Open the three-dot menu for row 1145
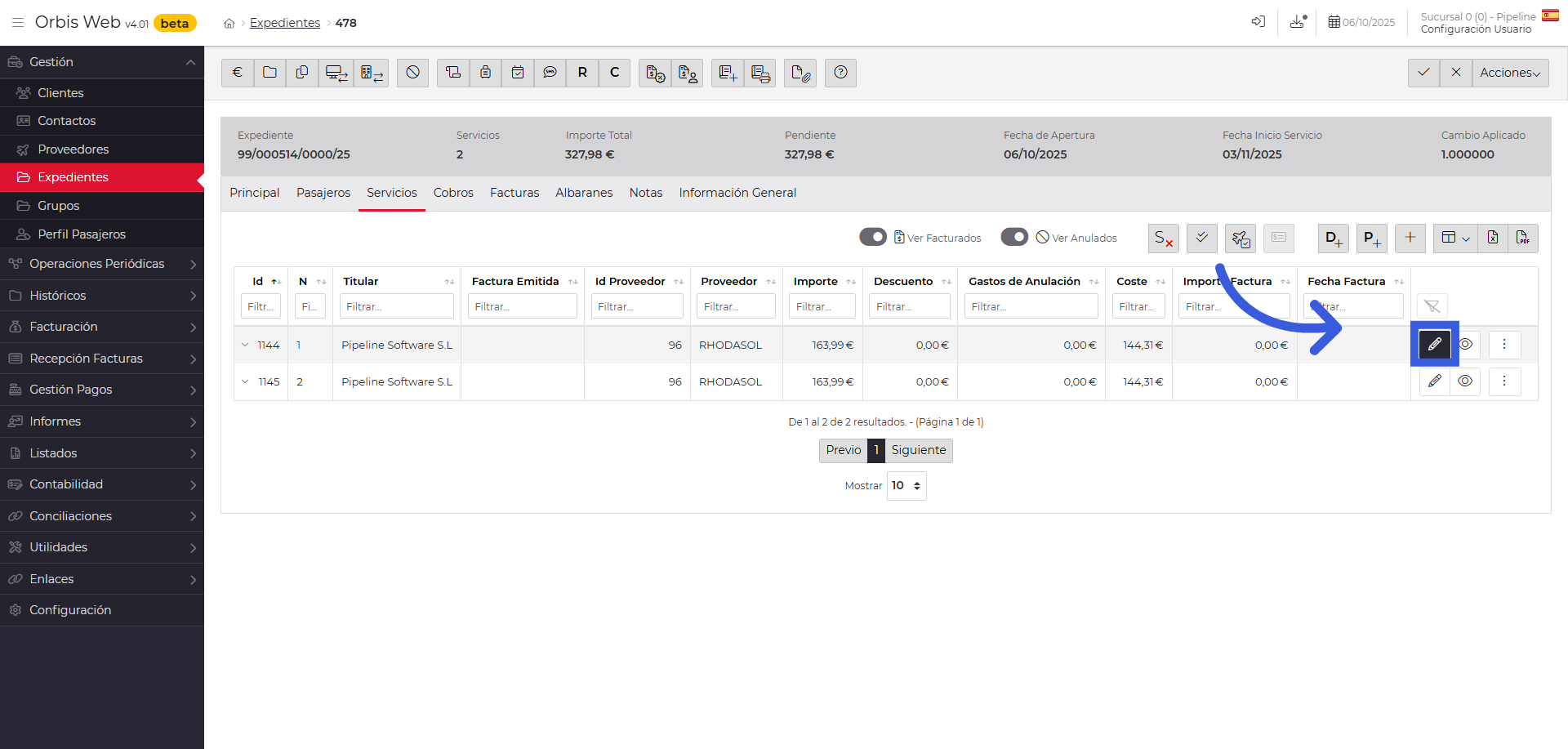The image size is (1568, 749). pyautogui.click(x=1503, y=381)
